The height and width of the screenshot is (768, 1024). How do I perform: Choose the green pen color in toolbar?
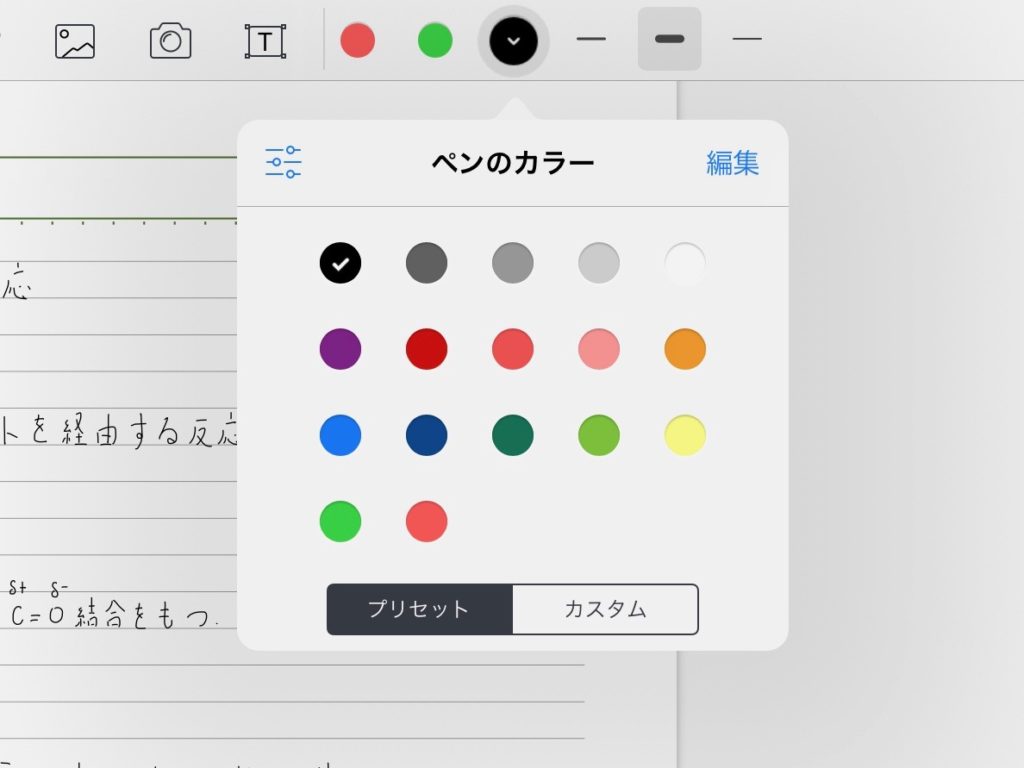point(435,41)
